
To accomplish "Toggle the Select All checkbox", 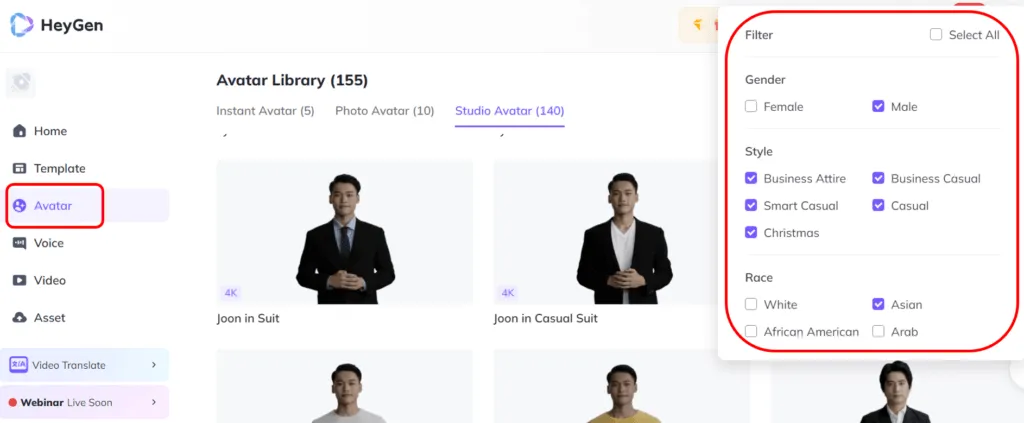I will [936, 35].
